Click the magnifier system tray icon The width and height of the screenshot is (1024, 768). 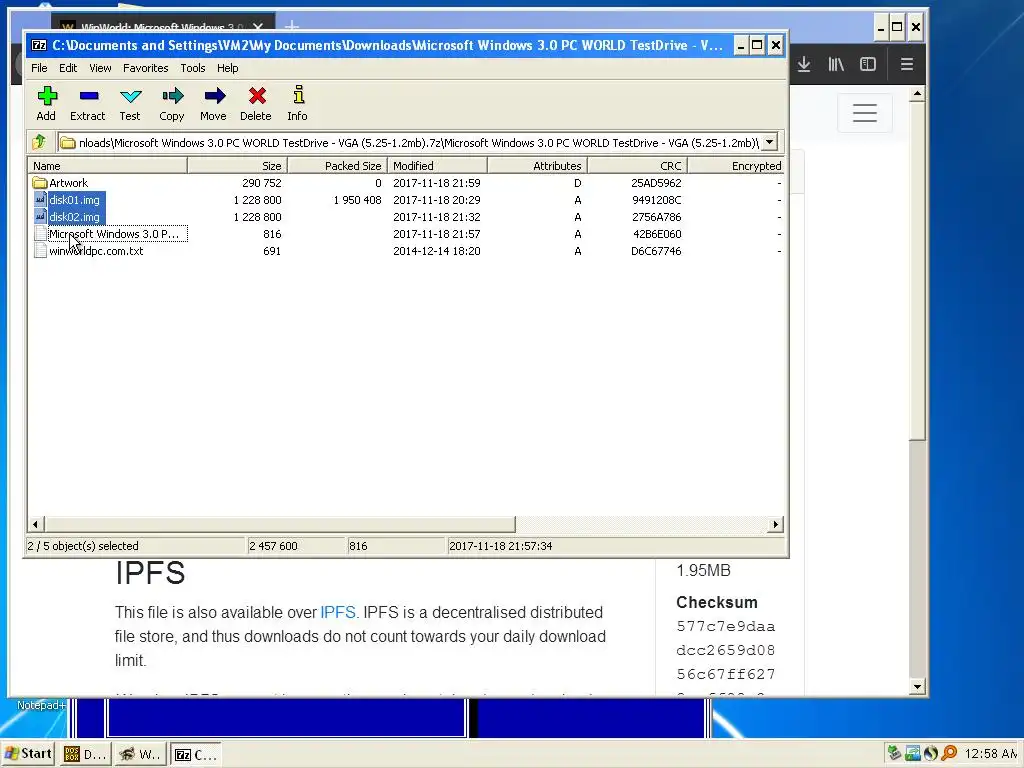[949, 754]
